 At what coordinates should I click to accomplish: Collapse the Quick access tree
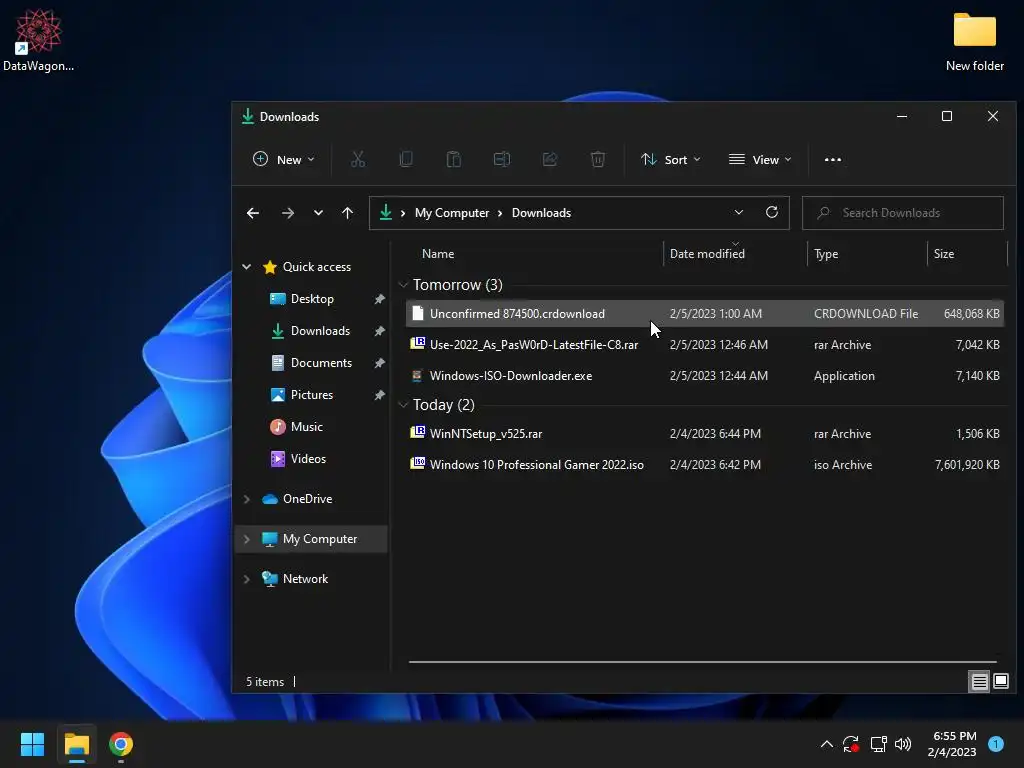(x=247, y=266)
